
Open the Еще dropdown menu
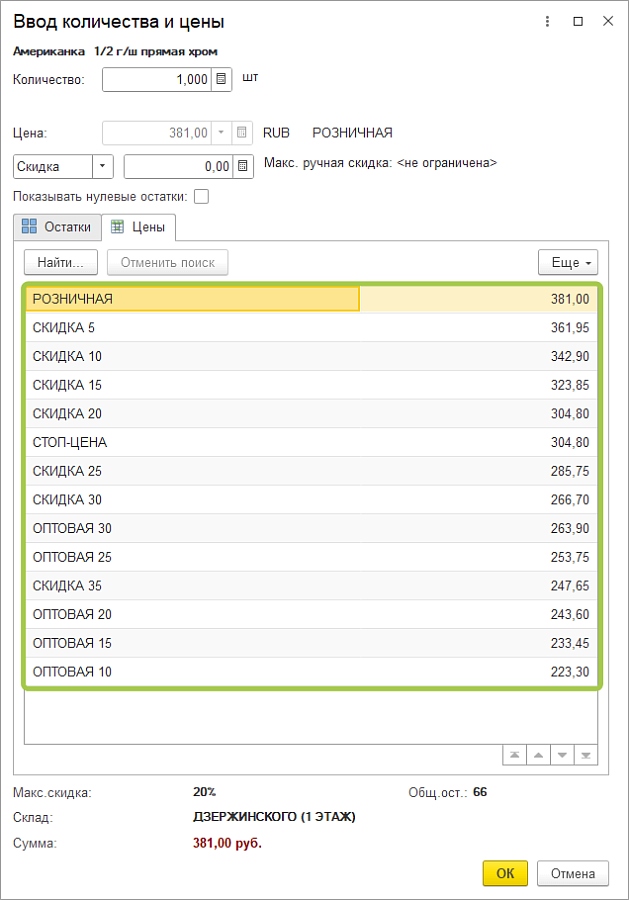[567, 262]
